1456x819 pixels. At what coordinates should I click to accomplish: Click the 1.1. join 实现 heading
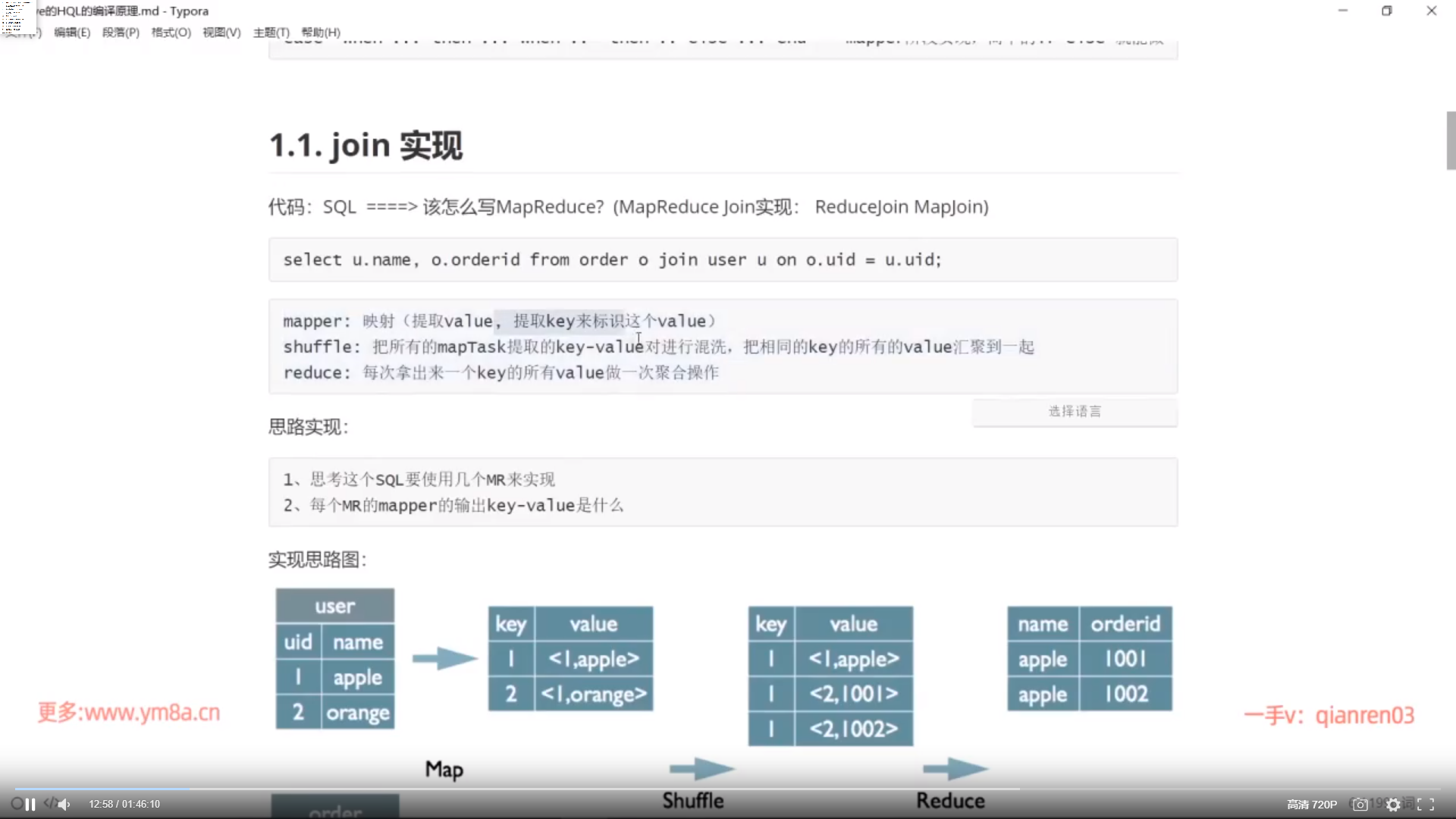(366, 146)
